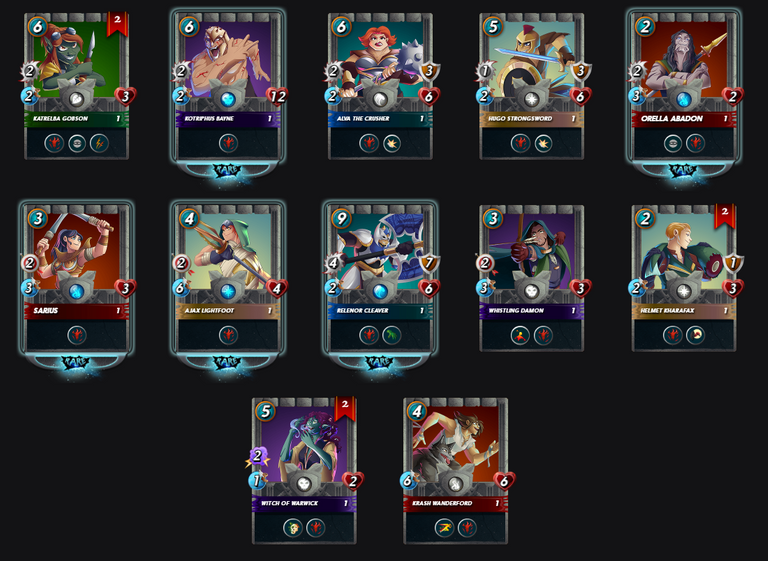This screenshot has width=768, height=561.
Task: Click the Rare badge under Orella Abadon
Action: pos(683,170)
